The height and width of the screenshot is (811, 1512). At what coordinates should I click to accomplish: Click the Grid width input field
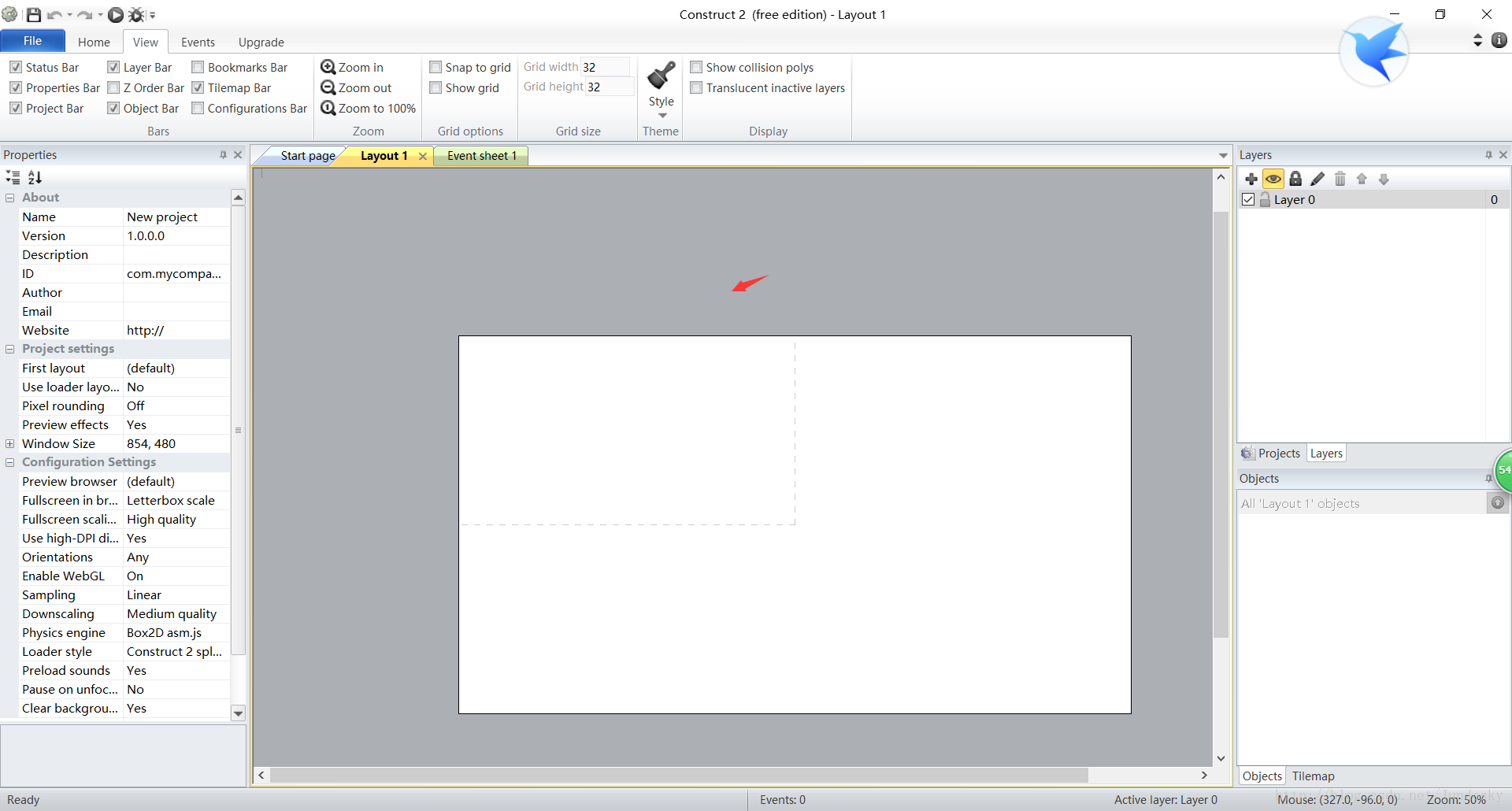click(x=605, y=67)
